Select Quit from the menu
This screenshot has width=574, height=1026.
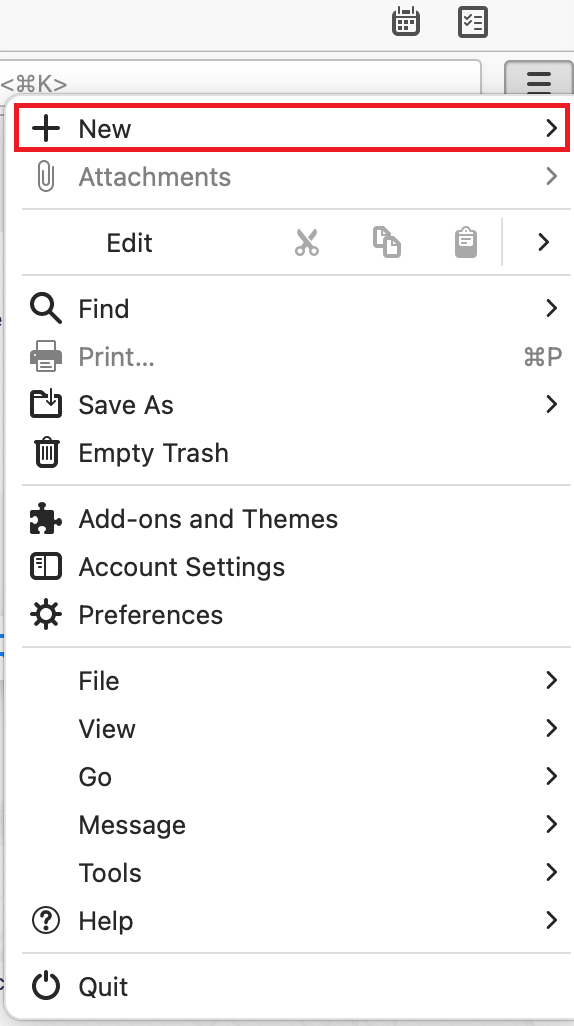click(292, 987)
